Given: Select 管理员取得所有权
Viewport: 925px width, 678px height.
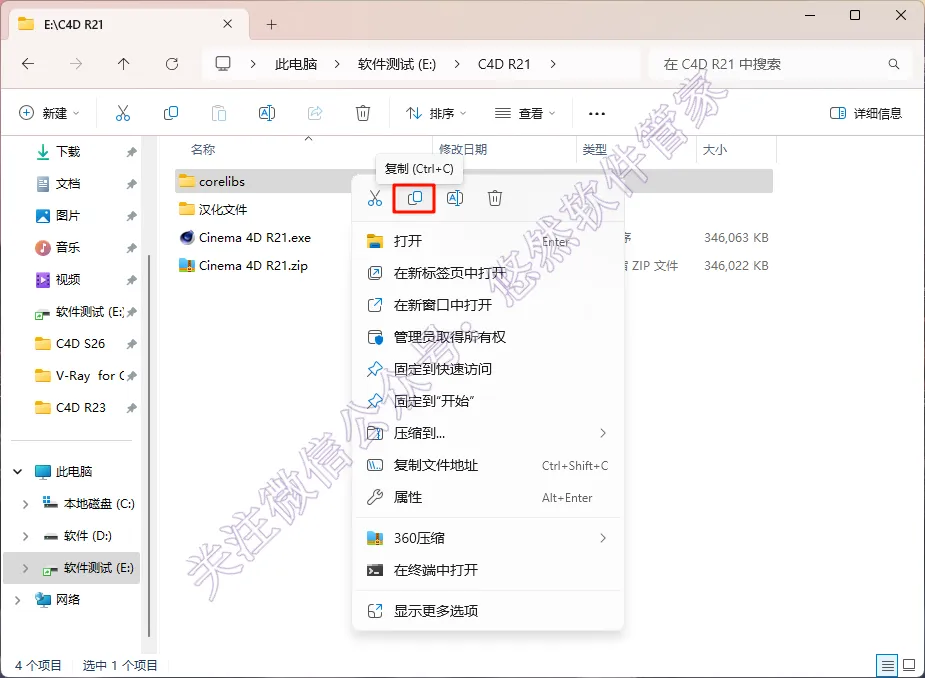Looking at the screenshot, I should pos(487,337).
